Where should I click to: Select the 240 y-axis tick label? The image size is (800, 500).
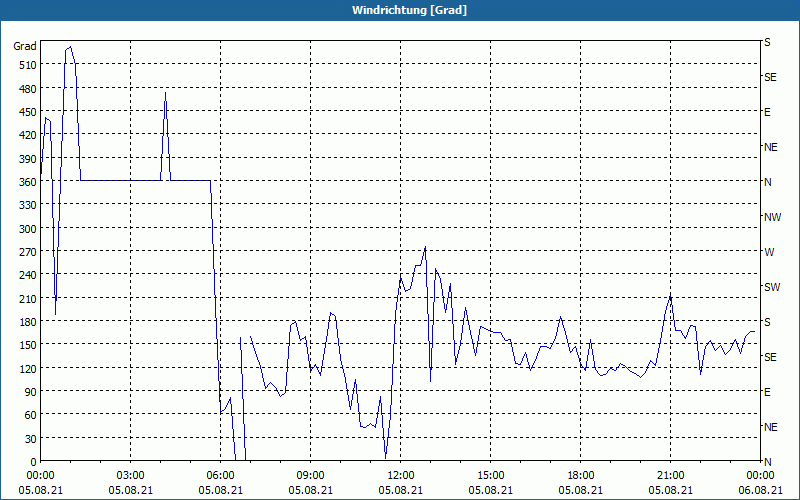pos(28,275)
